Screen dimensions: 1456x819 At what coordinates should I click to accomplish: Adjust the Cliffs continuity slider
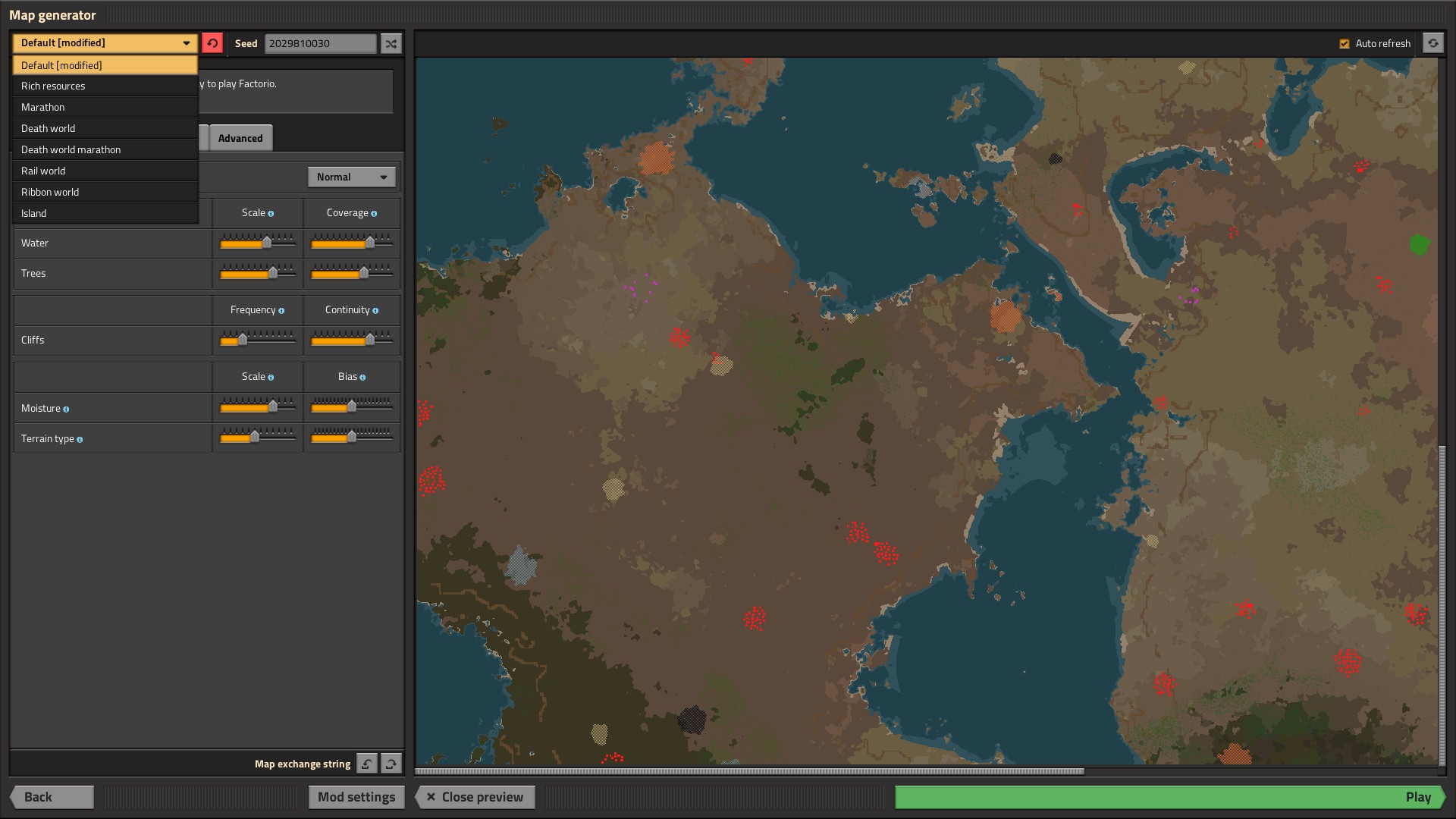click(352, 340)
